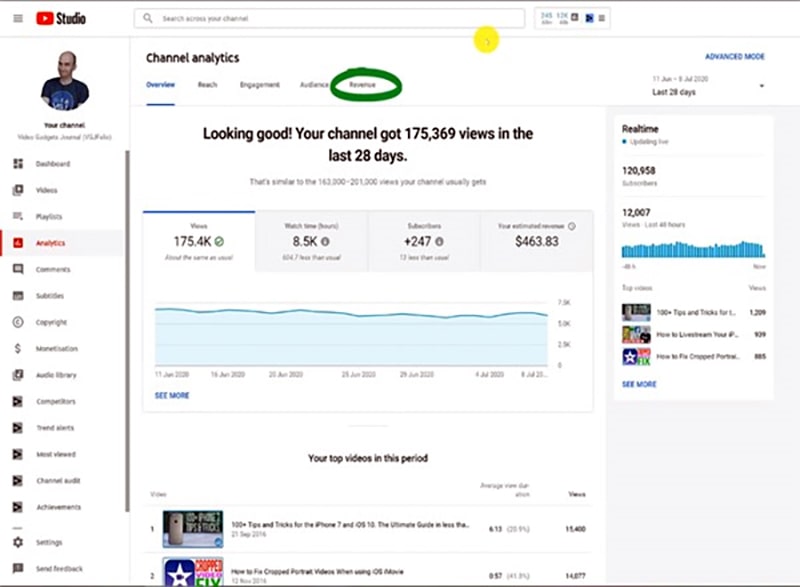The height and width of the screenshot is (587, 800).
Task: Open the Copyright sidebar icon
Action: coord(18,322)
